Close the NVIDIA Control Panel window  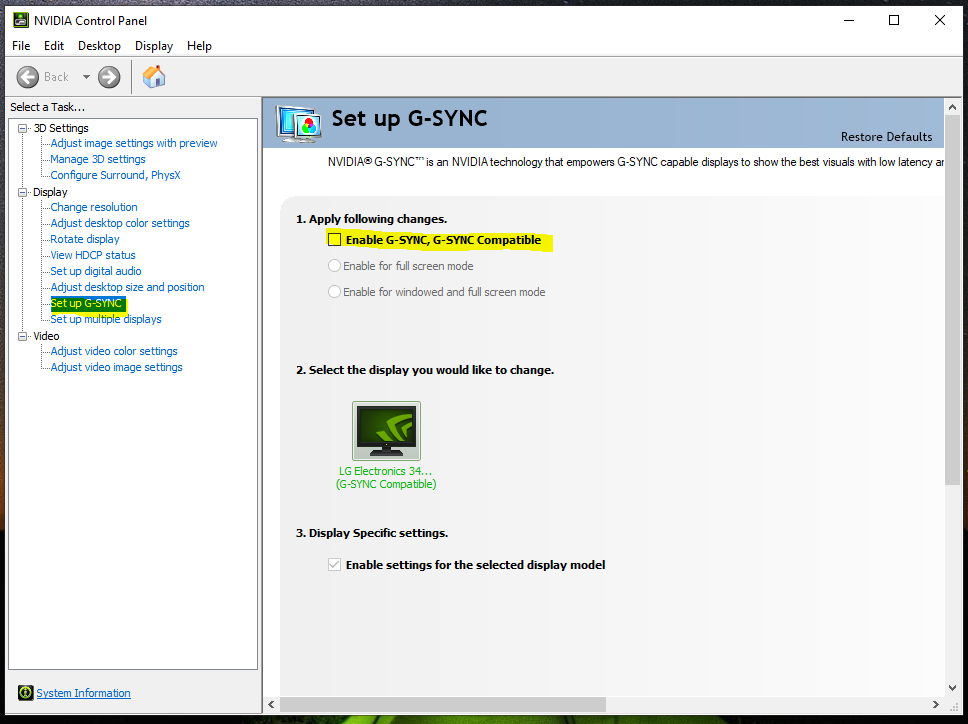[940, 20]
